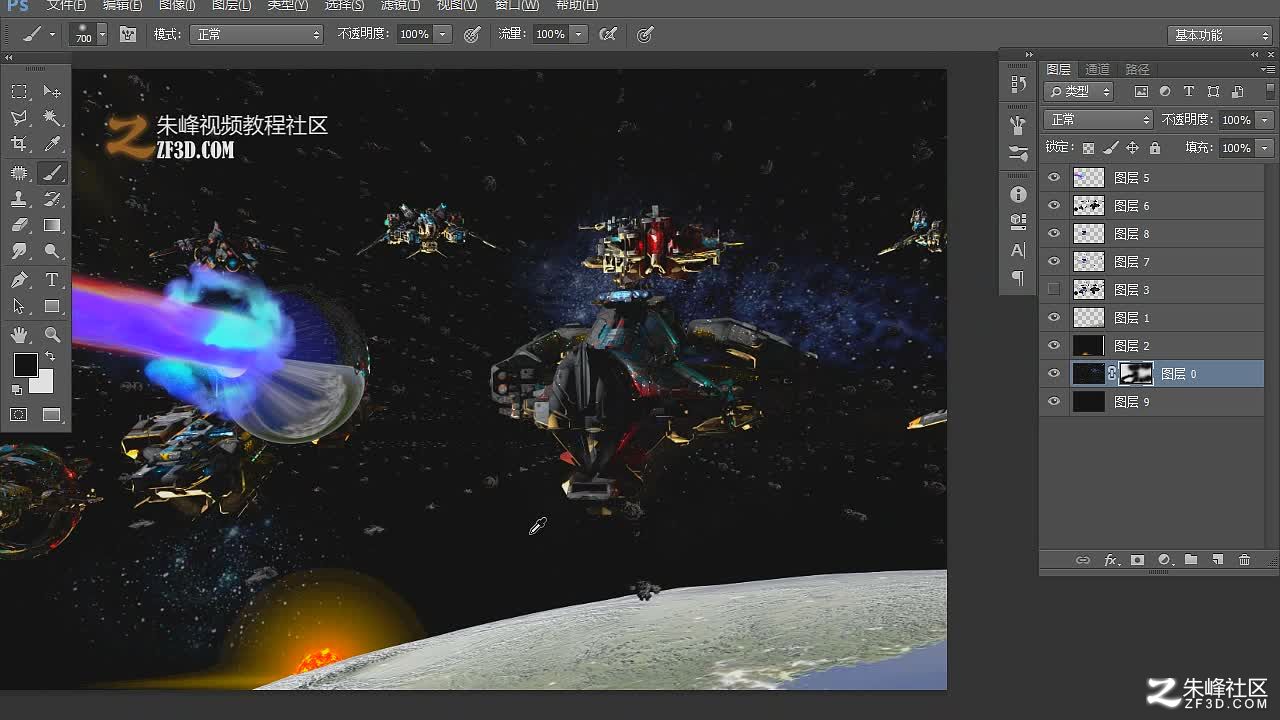This screenshot has height=720, width=1280.
Task: Select the Smudge tool
Action: click(19, 252)
